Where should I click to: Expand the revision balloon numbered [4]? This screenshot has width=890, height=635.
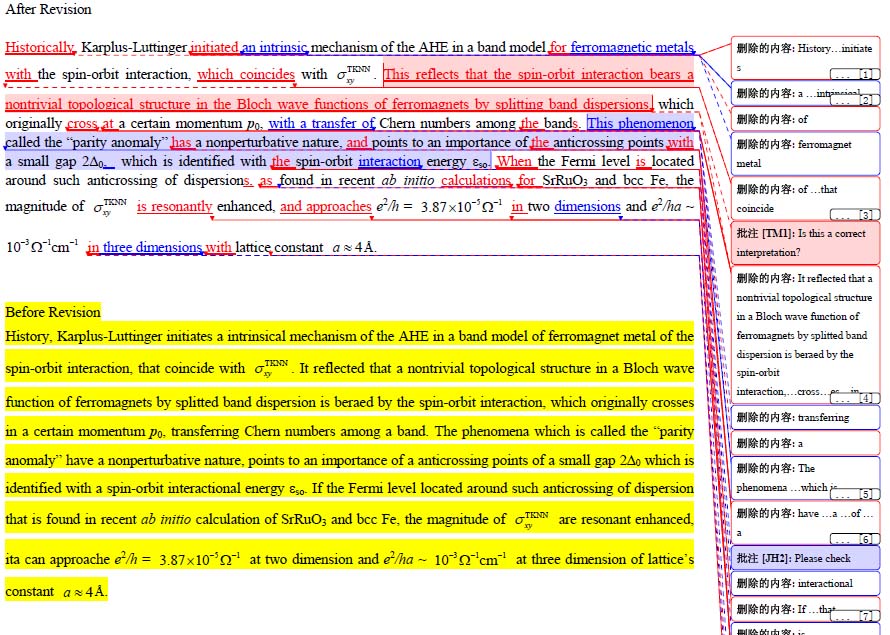pos(855,398)
